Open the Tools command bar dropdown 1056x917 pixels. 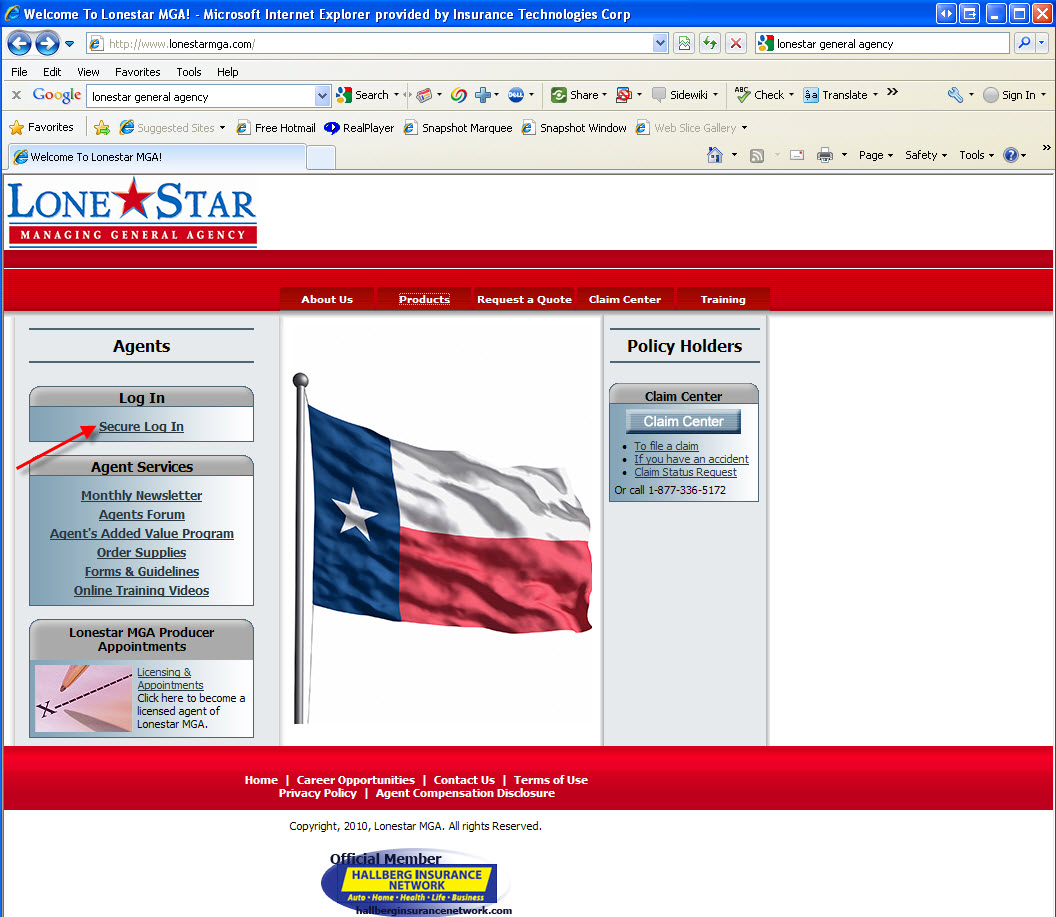[976, 156]
